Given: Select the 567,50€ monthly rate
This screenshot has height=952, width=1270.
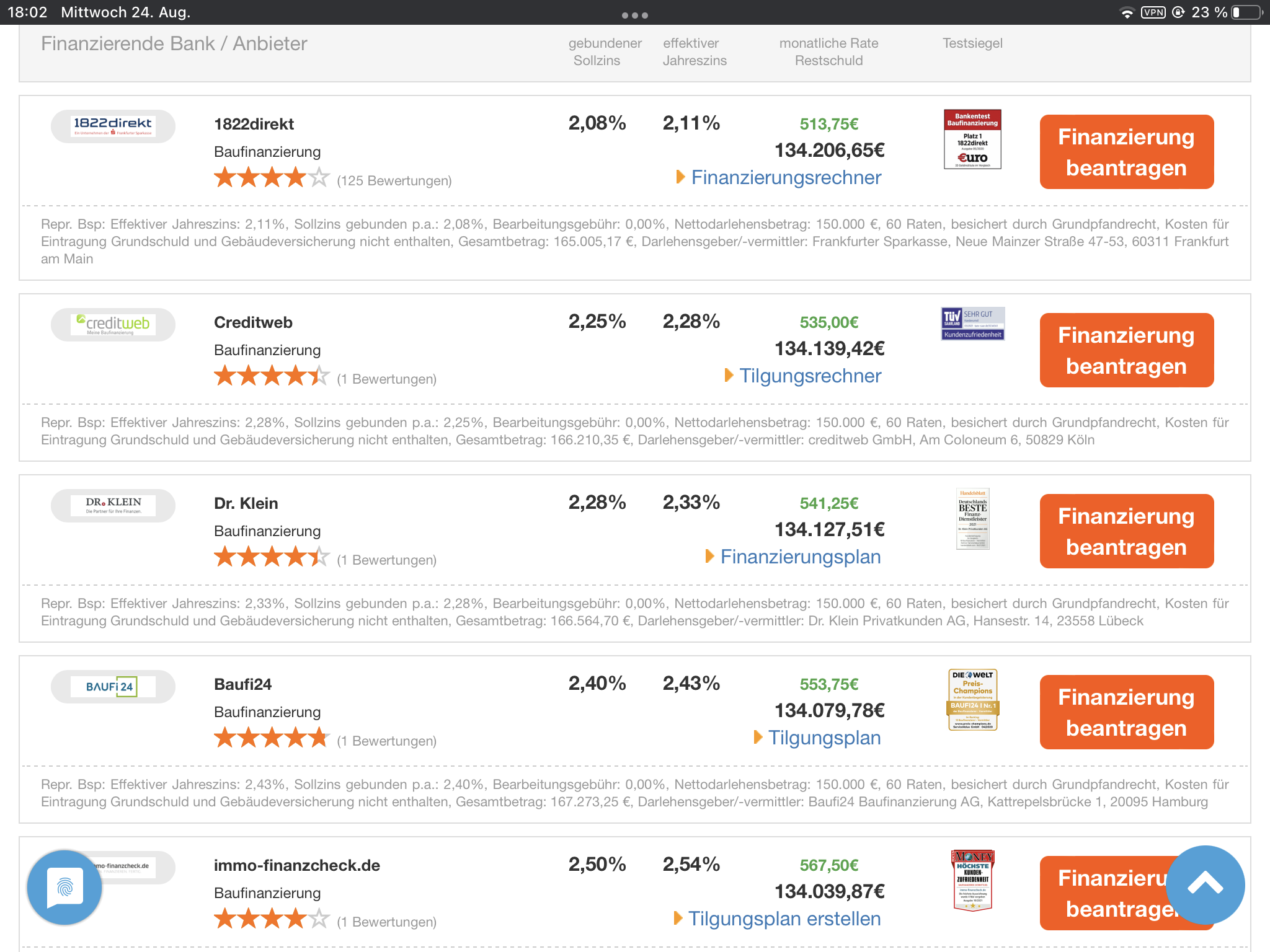Looking at the screenshot, I should (x=829, y=865).
